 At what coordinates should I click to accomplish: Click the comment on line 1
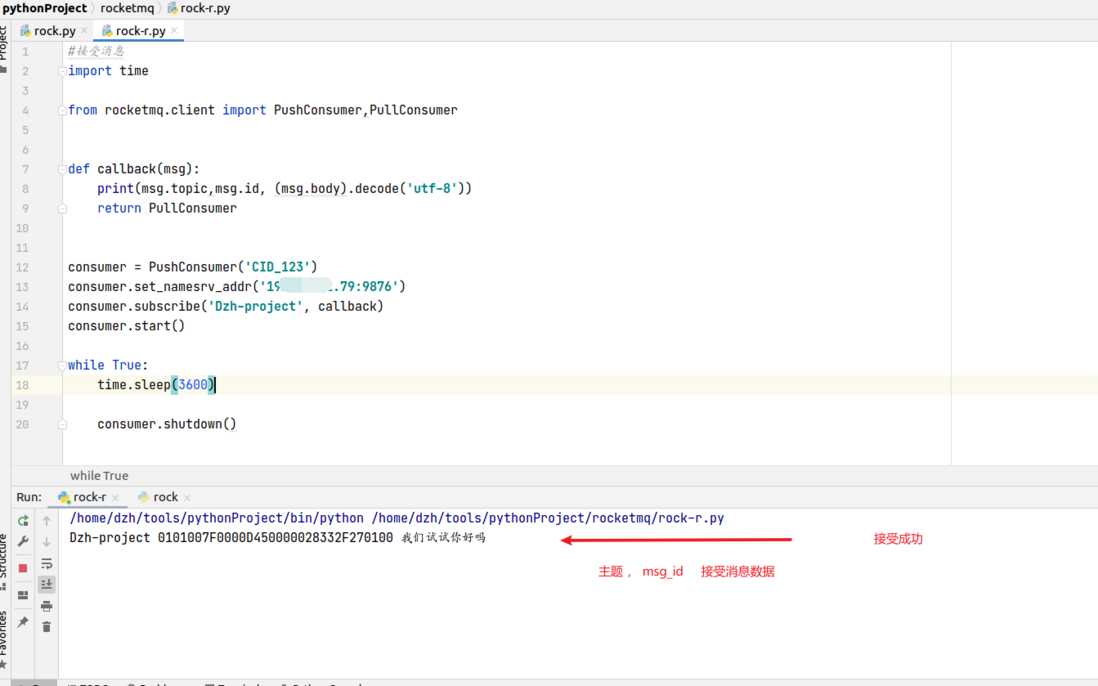pos(96,51)
